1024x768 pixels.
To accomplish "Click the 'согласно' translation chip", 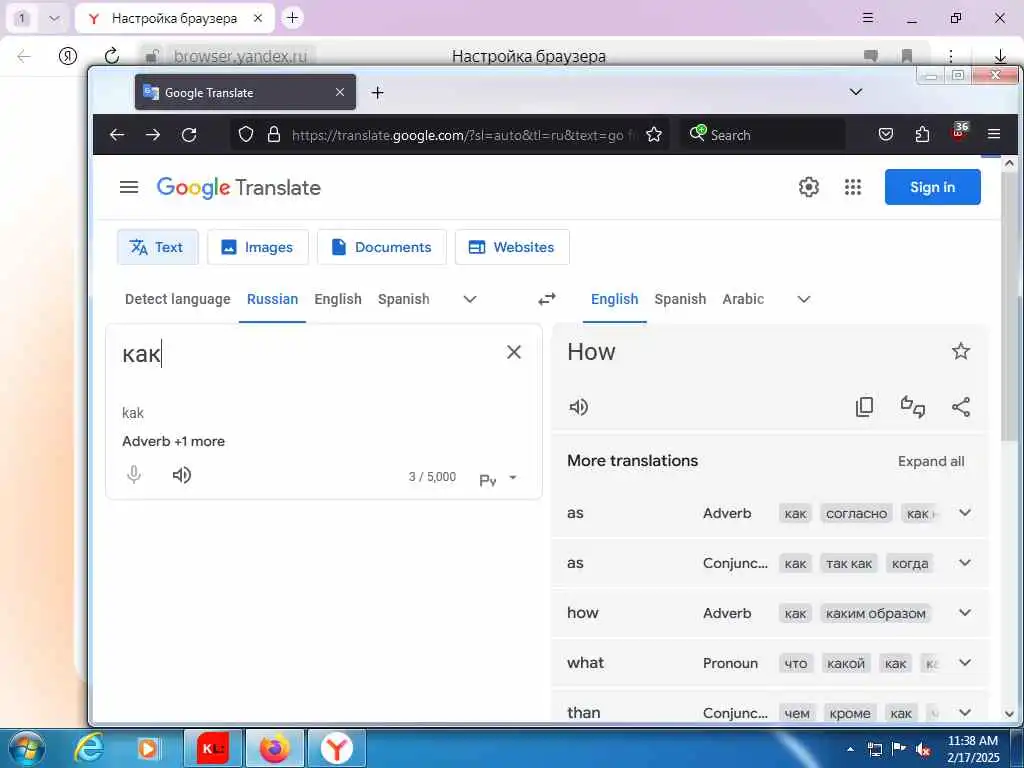I will pyautogui.click(x=856, y=513).
